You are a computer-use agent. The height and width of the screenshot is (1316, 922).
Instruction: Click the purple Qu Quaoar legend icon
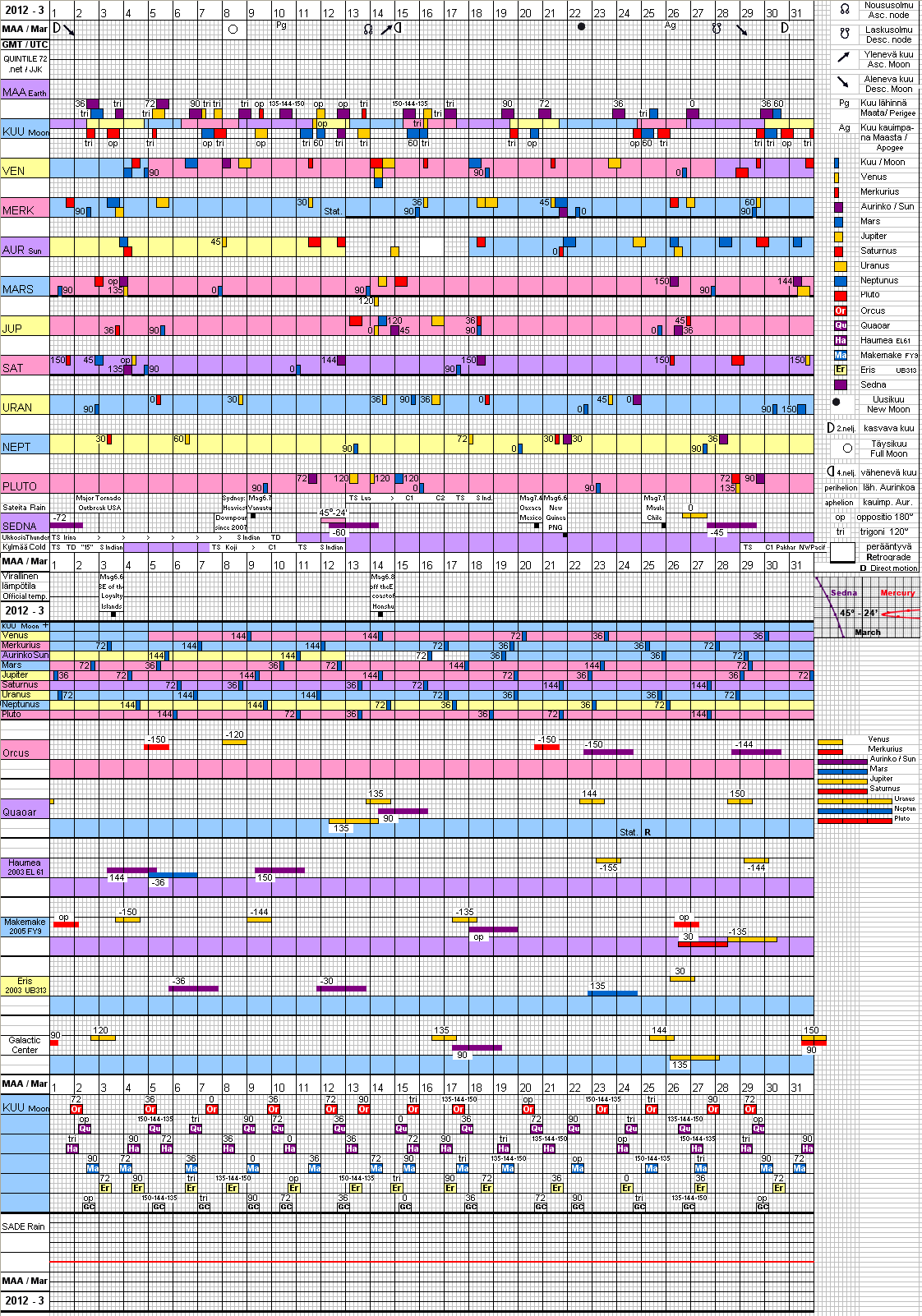coord(840,325)
